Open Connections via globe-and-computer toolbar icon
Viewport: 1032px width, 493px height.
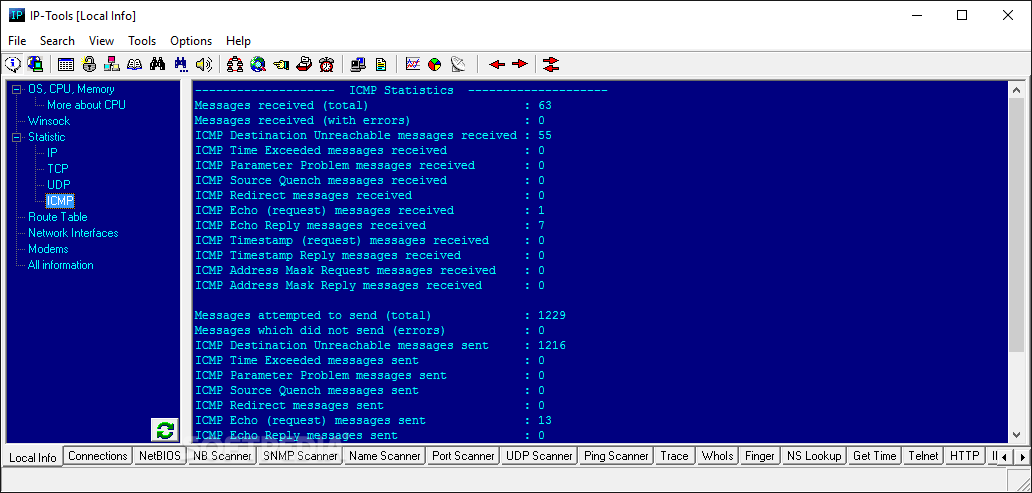tap(35, 64)
